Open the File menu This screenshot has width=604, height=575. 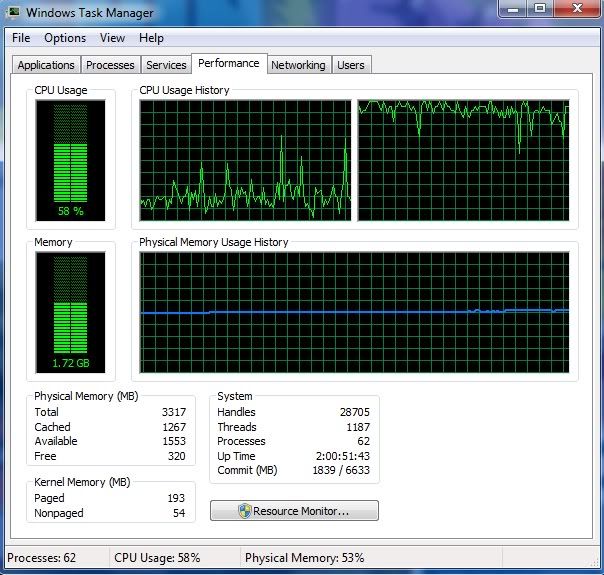pyautogui.click(x=21, y=38)
